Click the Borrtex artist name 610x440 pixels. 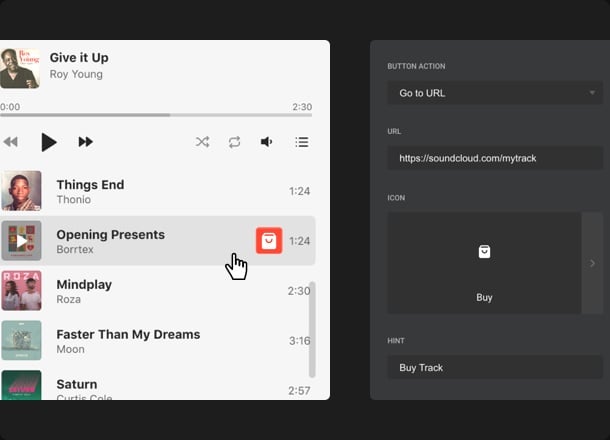tap(75, 249)
